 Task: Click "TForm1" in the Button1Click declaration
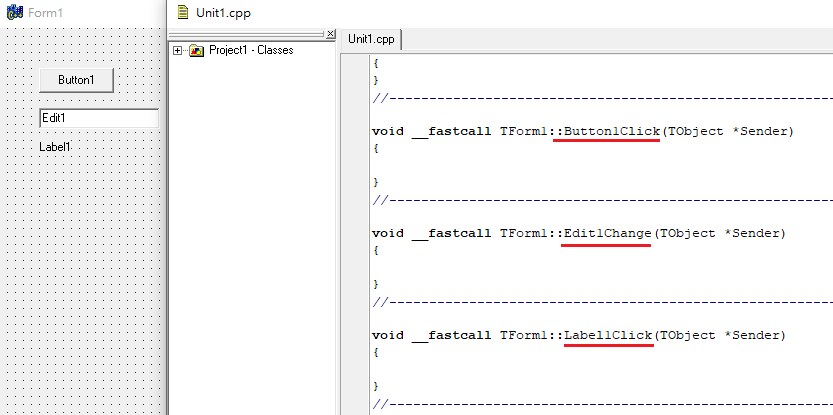(x=523, y=131)
